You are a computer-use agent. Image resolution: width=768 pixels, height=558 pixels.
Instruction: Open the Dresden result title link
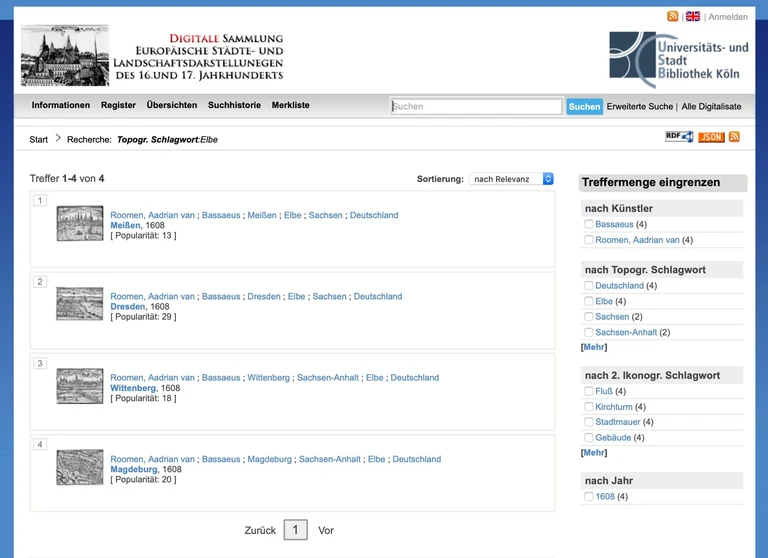point(128,307)
